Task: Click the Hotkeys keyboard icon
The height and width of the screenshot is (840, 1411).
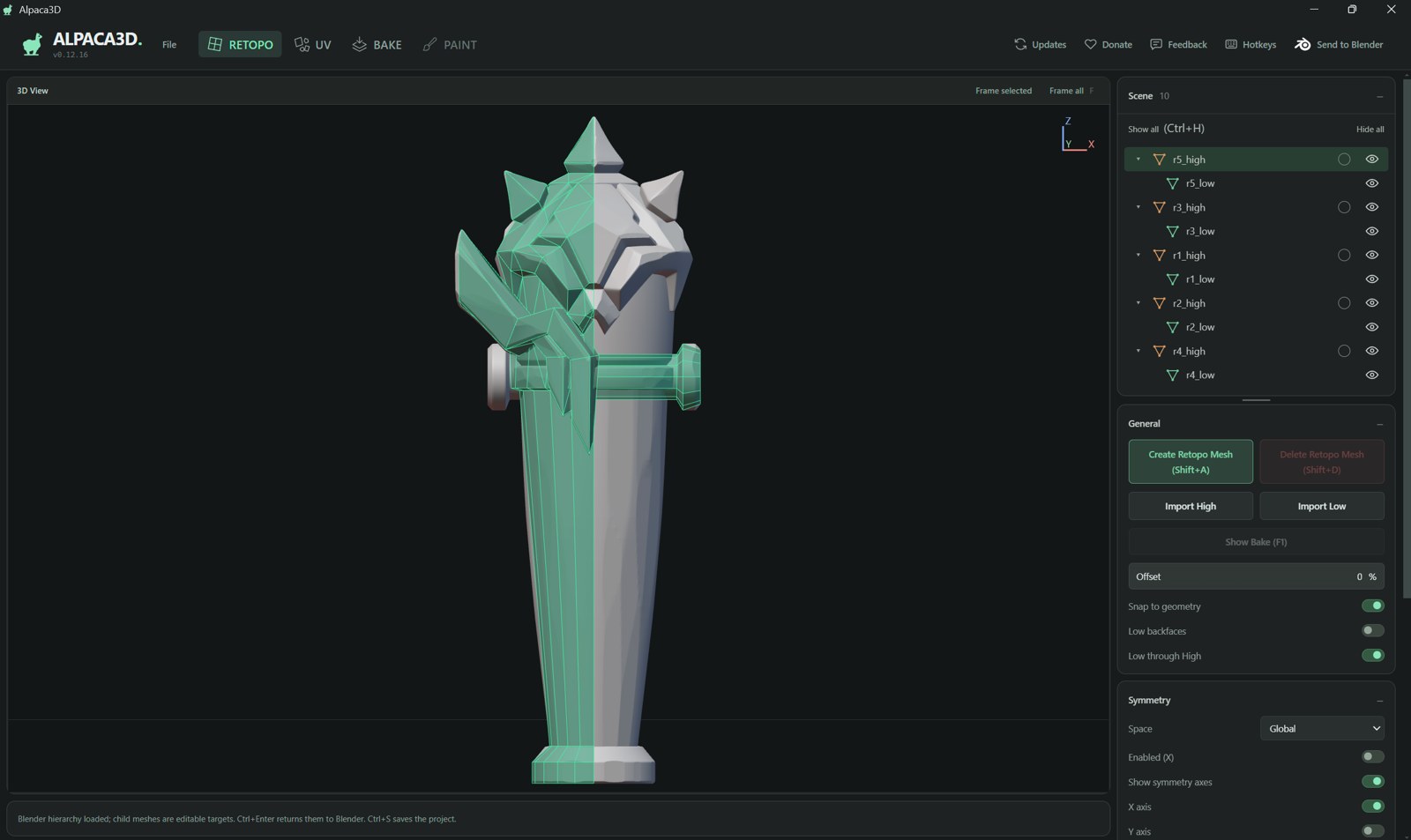Action: [x=1231, y=44]
